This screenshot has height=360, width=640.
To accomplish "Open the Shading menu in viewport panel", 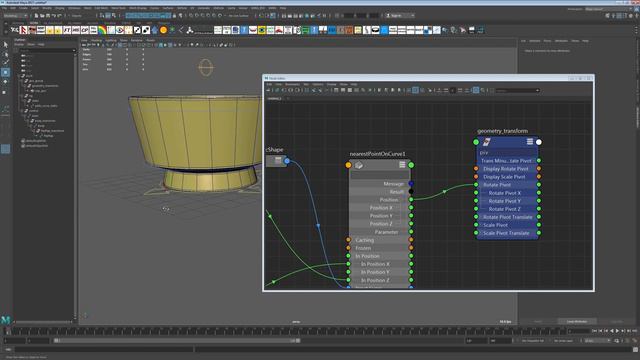I will pyautogui.click(x=96, y=40).
